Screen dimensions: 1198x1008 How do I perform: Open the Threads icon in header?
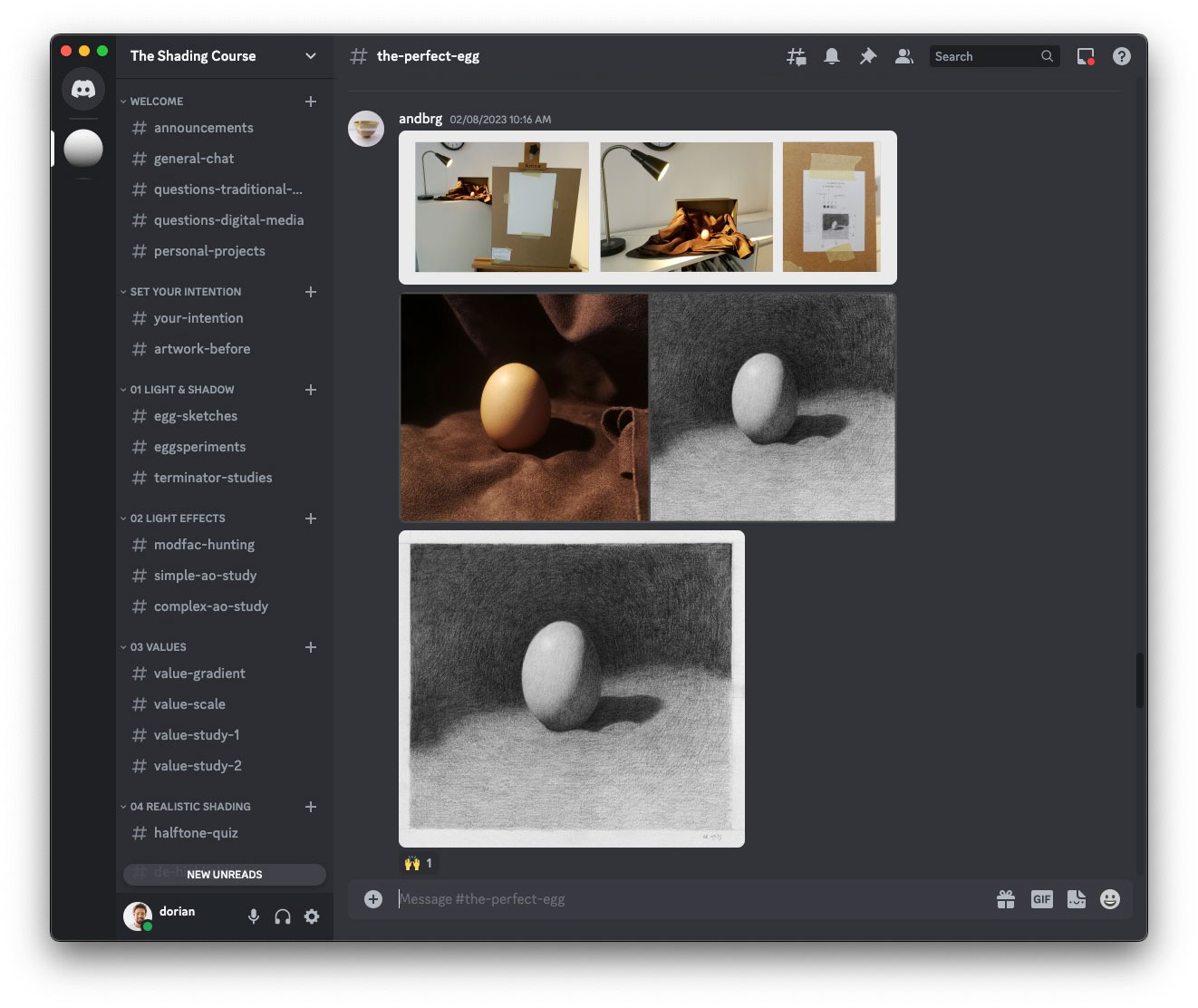point(796,56)
